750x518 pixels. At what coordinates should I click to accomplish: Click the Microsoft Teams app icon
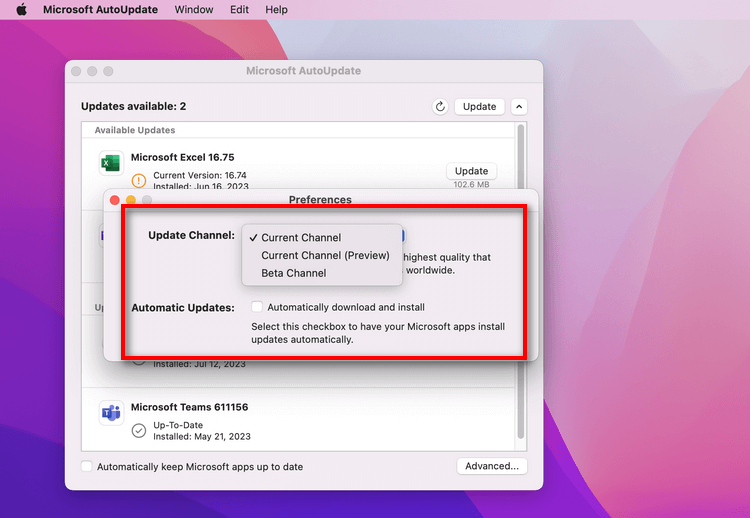coord(110,413)
